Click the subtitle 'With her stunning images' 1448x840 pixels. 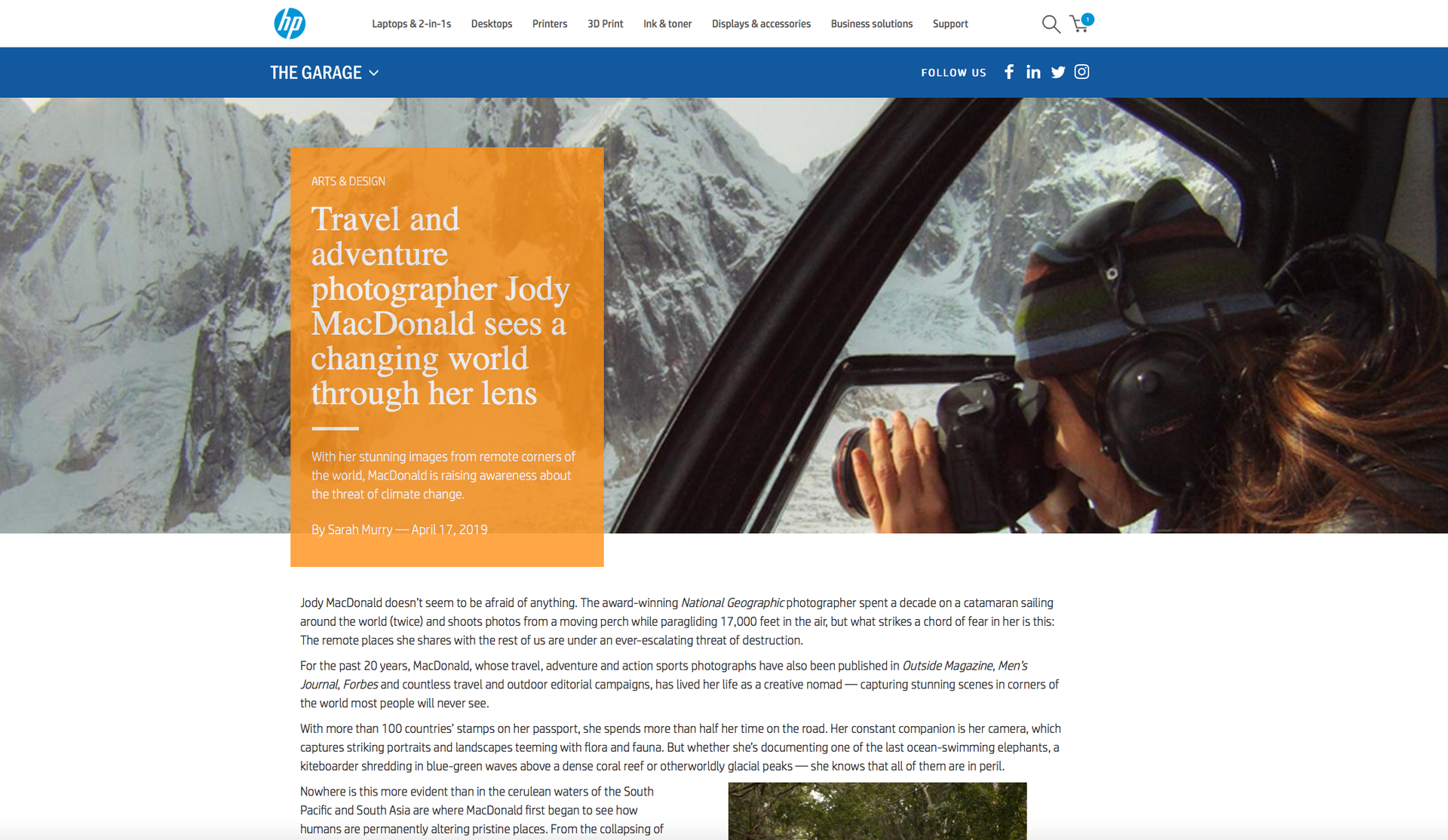pyautogui.click(x=443, y=475)
